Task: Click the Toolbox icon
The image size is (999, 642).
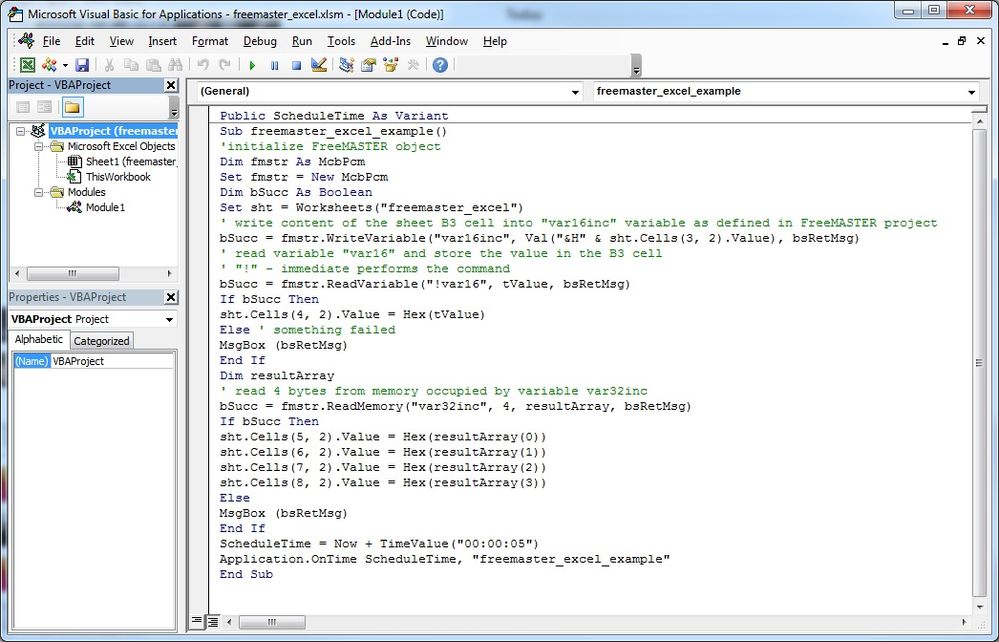Action: tap(413, 65)
